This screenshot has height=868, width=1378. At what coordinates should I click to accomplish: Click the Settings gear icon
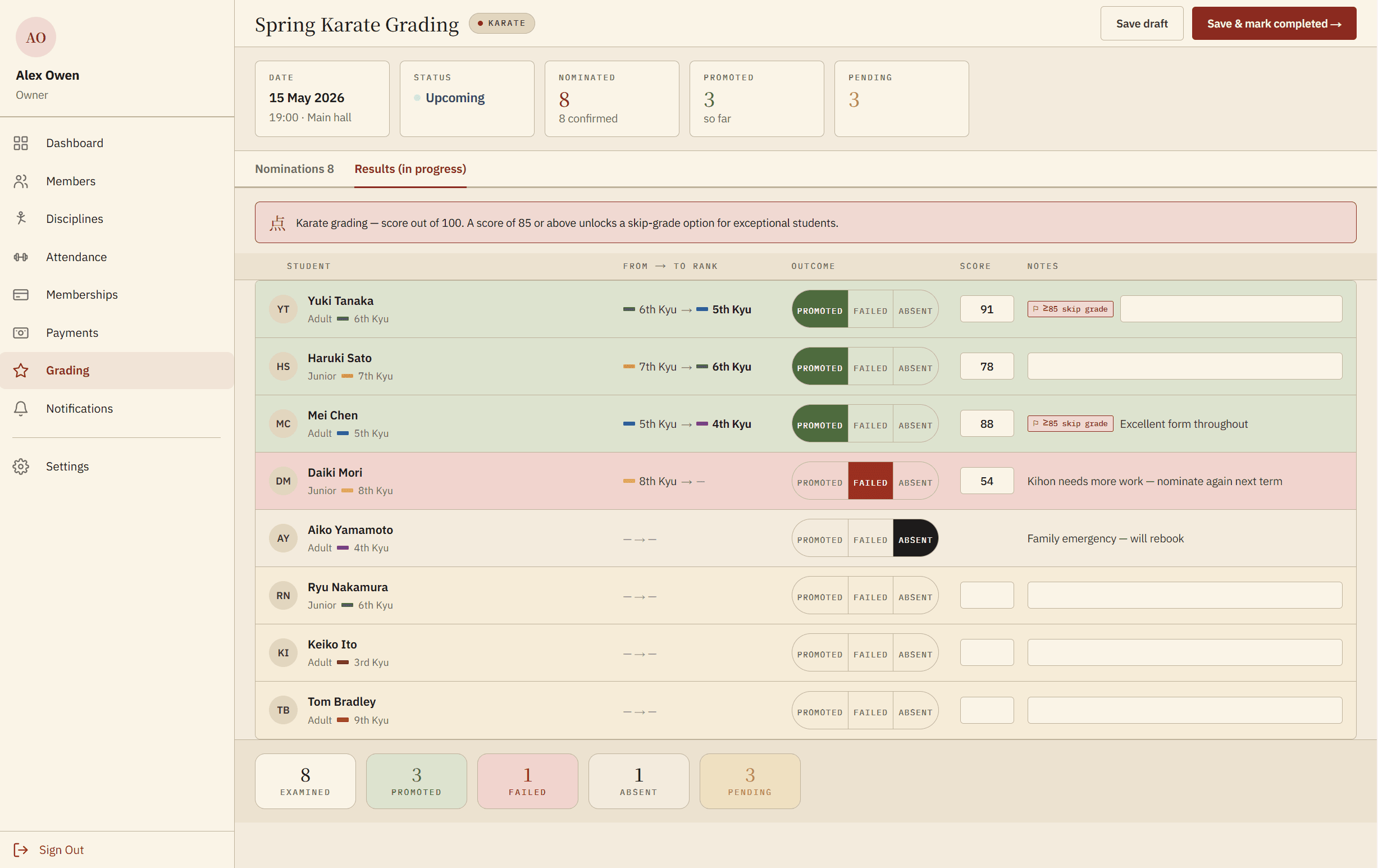pyautogui.click(x=21, y=467)
